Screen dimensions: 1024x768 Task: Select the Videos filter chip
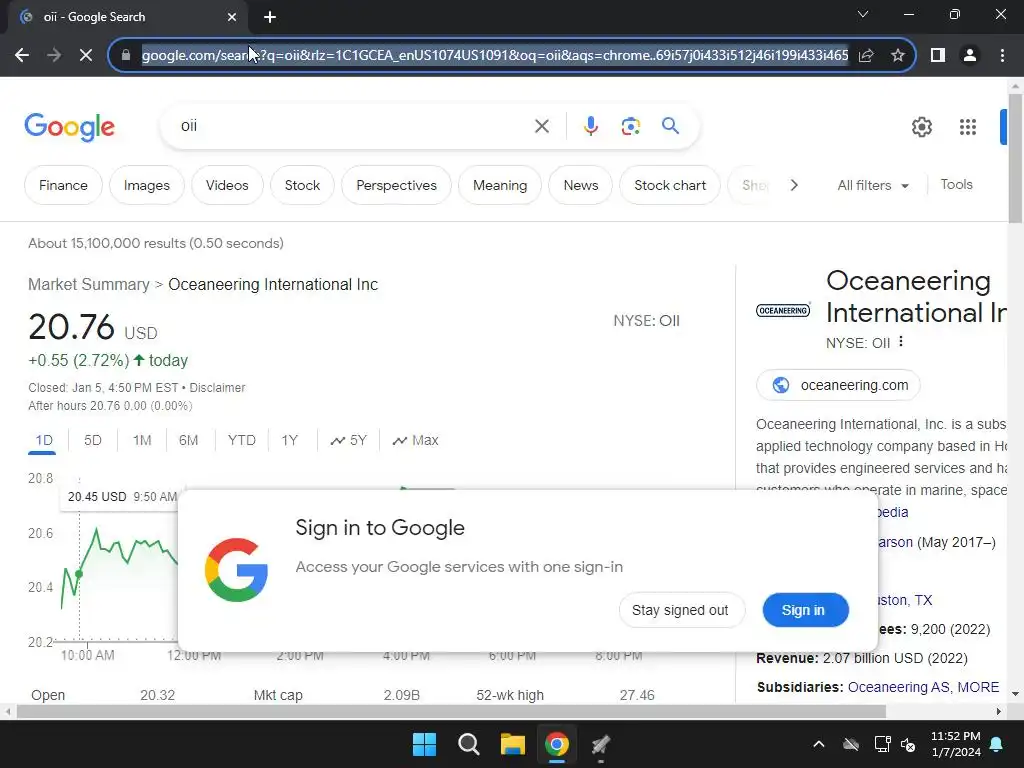pyautogui.click(x=227, y=185)
